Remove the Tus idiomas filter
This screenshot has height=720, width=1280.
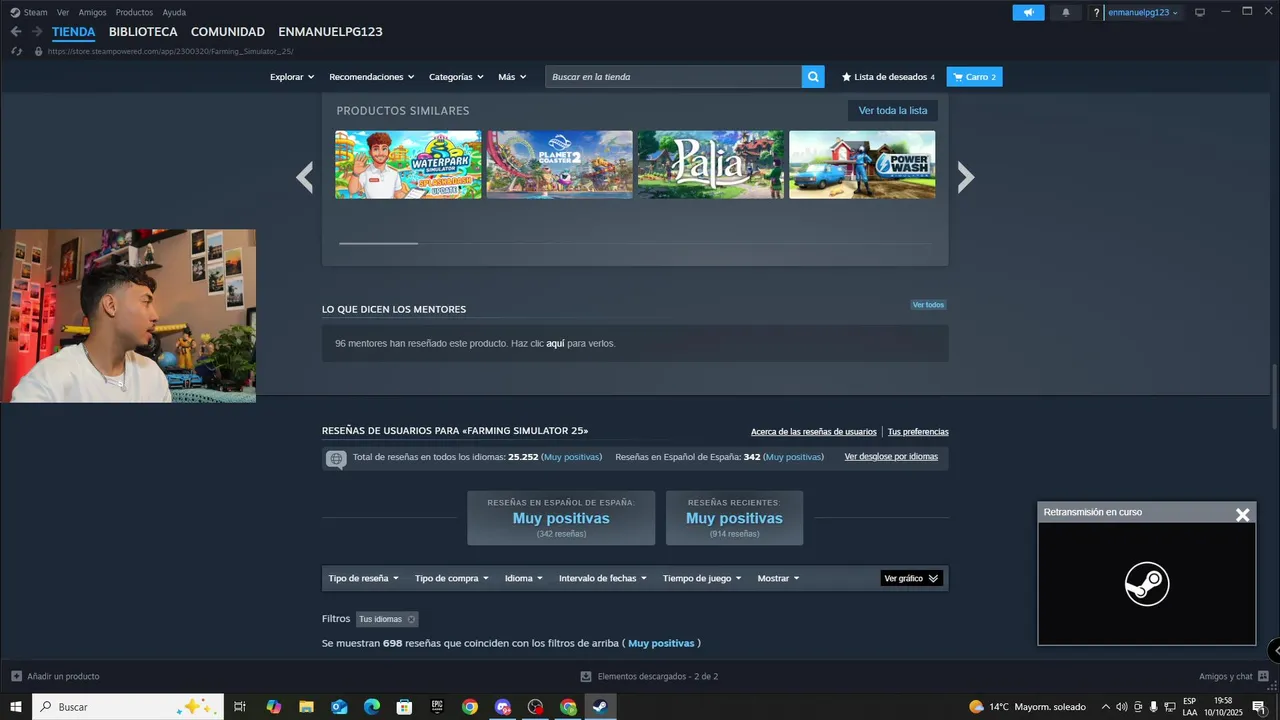click(411, 619)
